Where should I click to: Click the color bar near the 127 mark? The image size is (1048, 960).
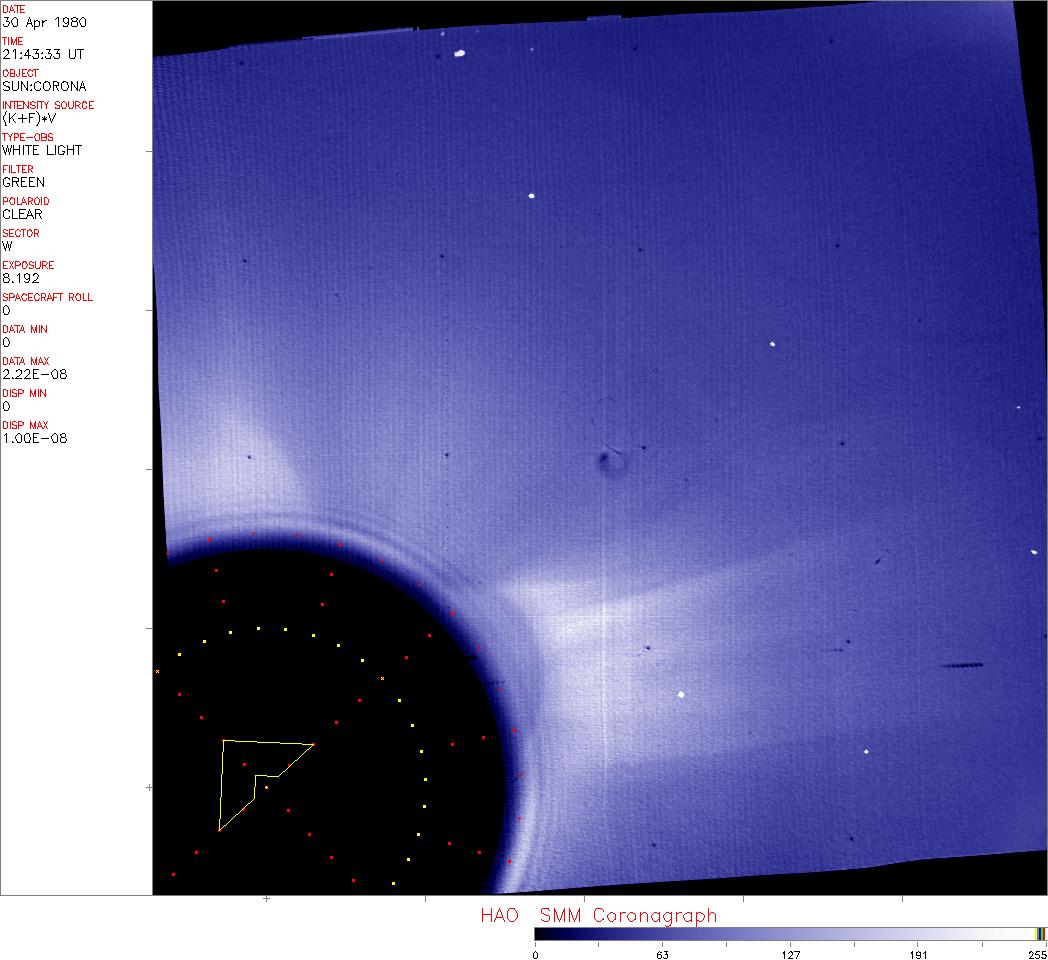point(790,934)
